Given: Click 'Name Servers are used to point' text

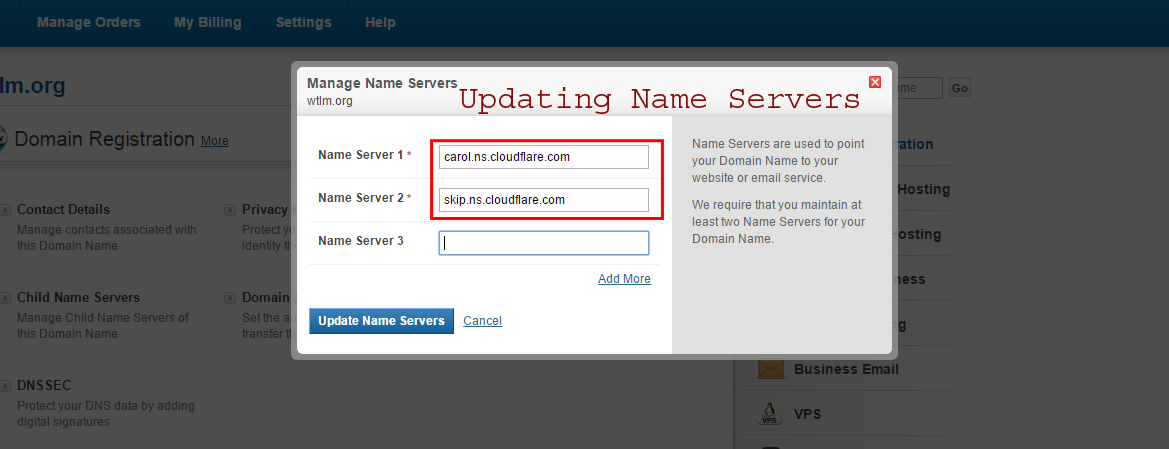Looking at the screenshot, I should 776,144.
